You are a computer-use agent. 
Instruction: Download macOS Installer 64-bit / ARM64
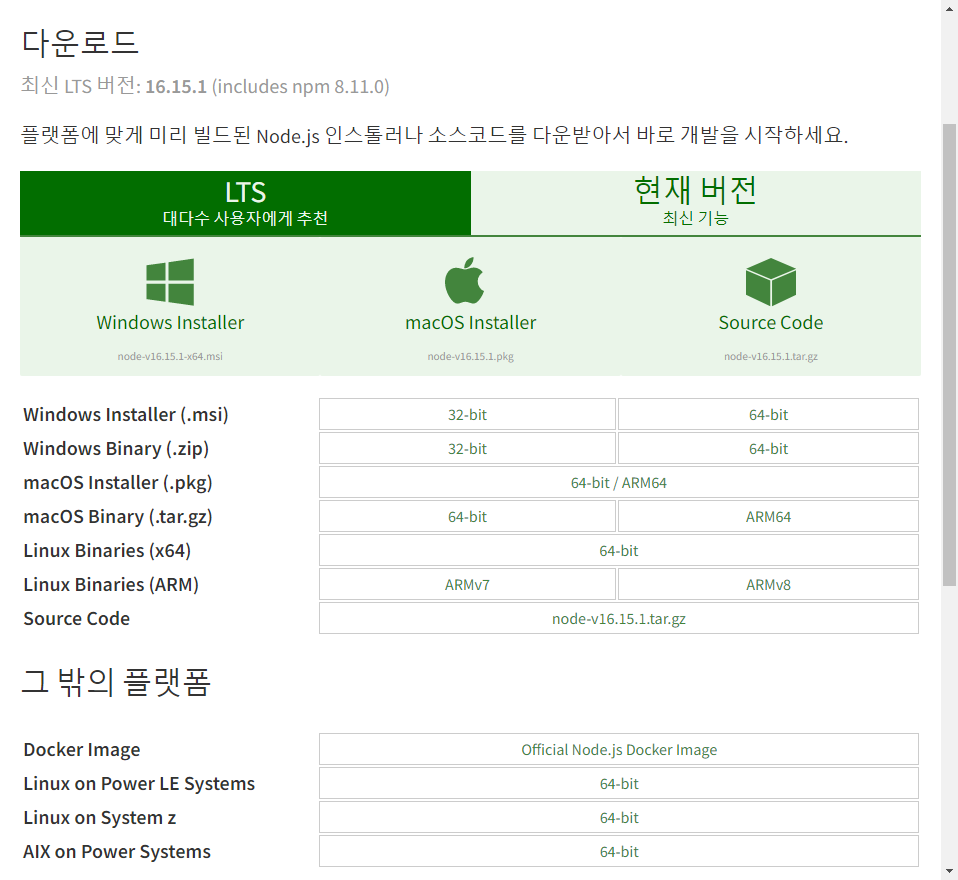619,483
